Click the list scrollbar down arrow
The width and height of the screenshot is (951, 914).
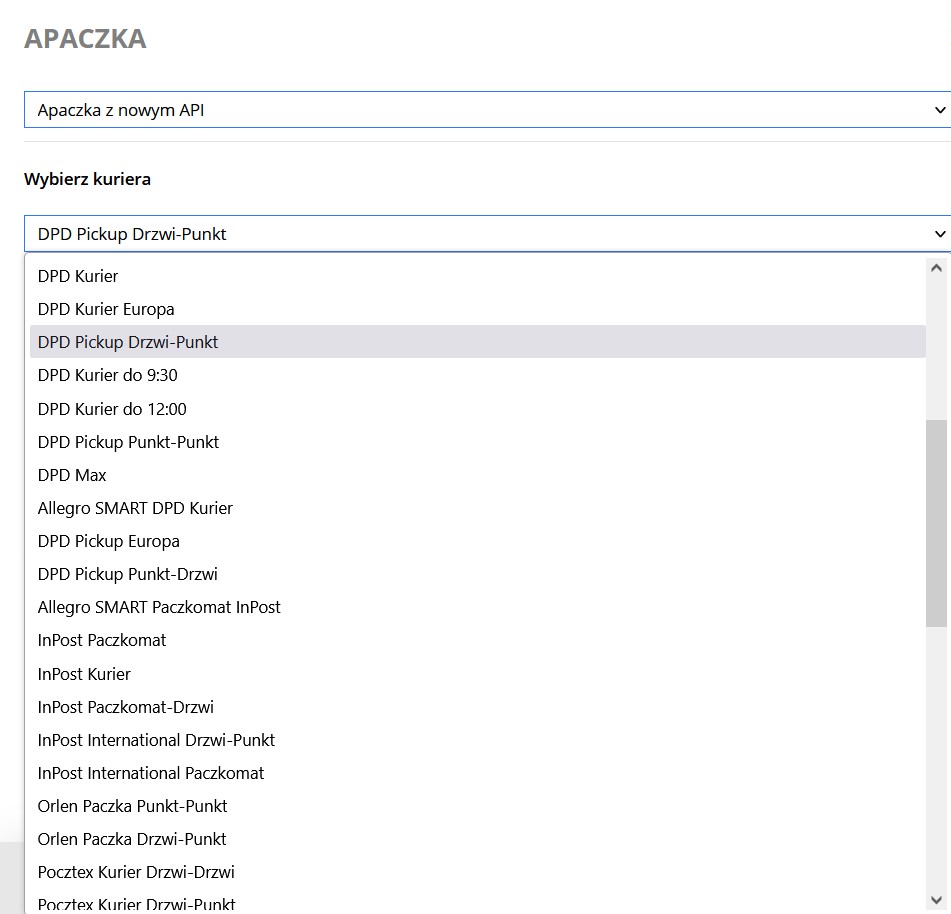pos(936,899)
